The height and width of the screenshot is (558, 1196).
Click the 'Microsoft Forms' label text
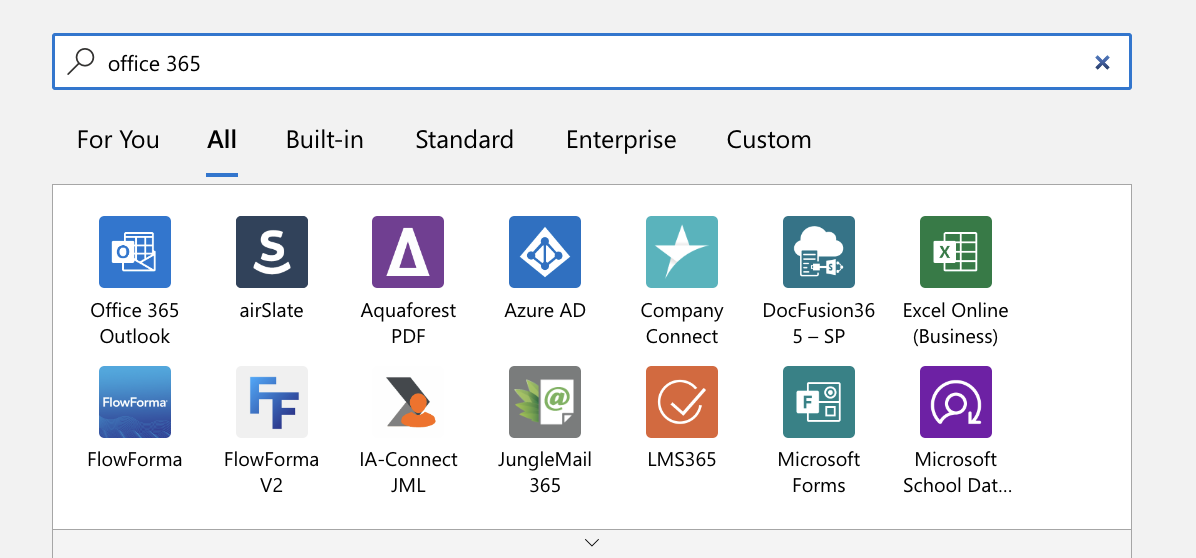(818, 473)
